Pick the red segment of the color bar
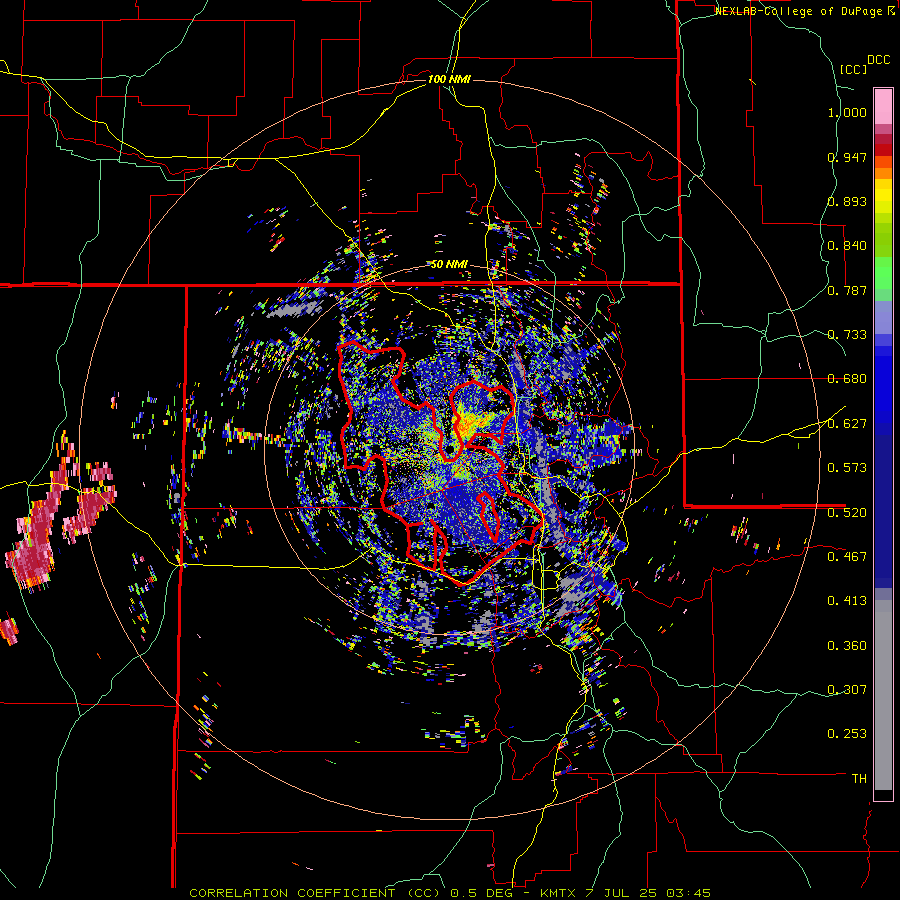The image size is (900, 900). coord(883,150)
